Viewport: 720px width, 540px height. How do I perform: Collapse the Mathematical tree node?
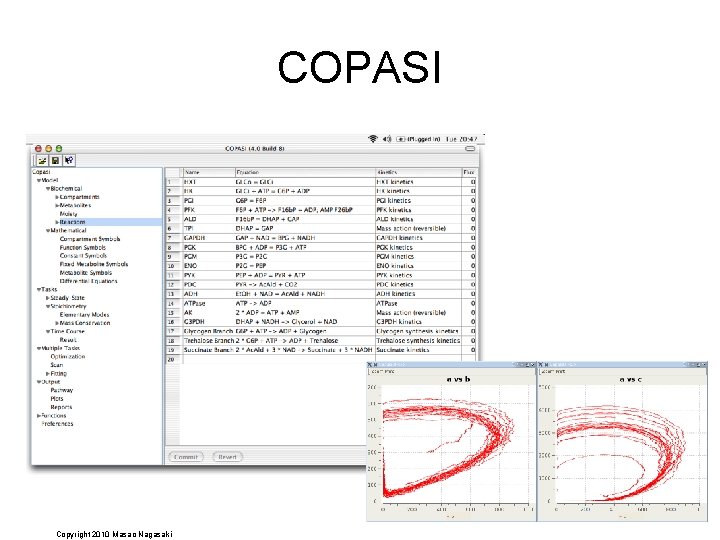click(48, 231)
